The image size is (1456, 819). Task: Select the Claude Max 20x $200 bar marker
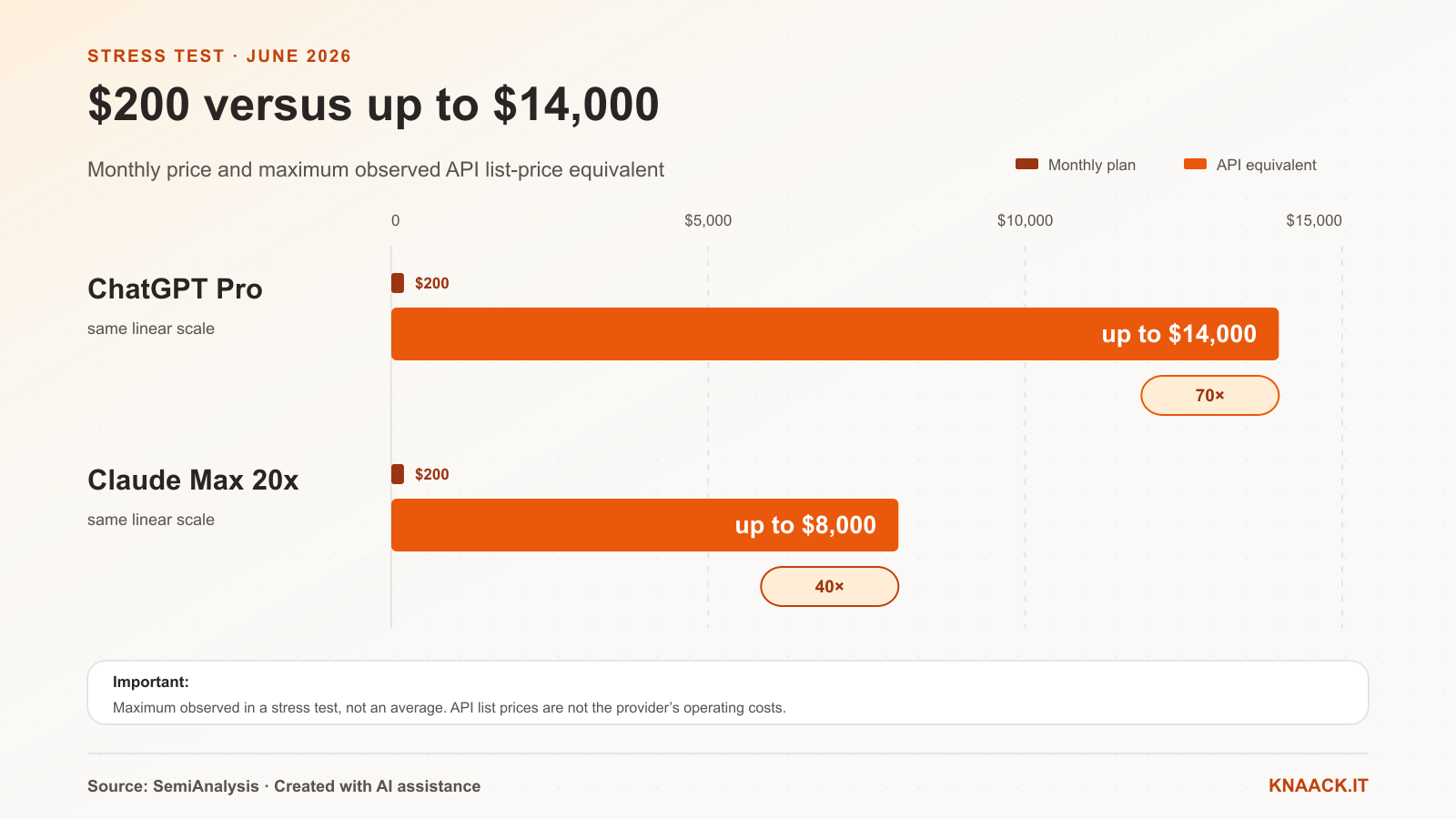coord(398,474)
